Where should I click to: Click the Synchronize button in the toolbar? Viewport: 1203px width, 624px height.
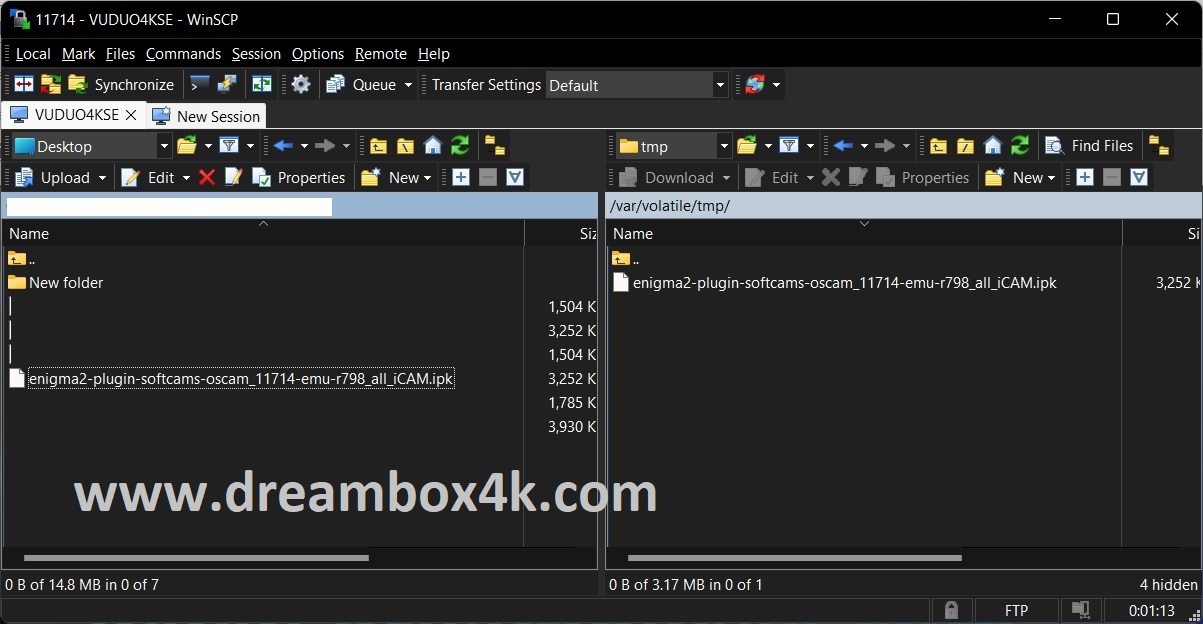pyautogui.click(x=121, y=85)
